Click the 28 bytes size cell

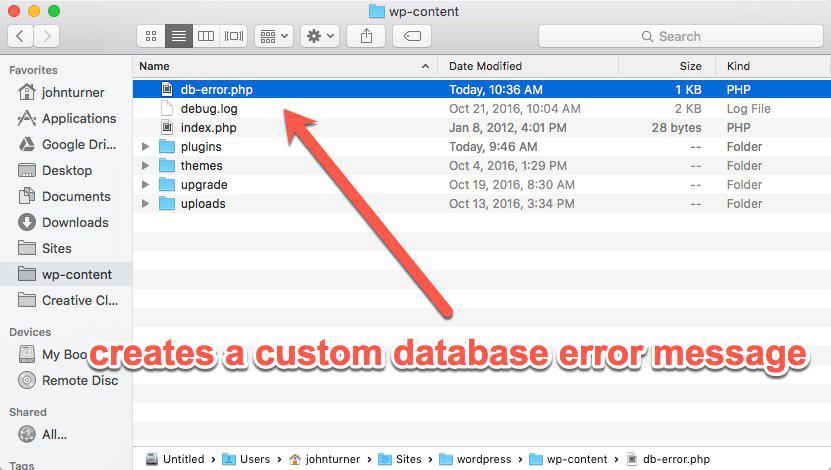(x=676, y=128)
